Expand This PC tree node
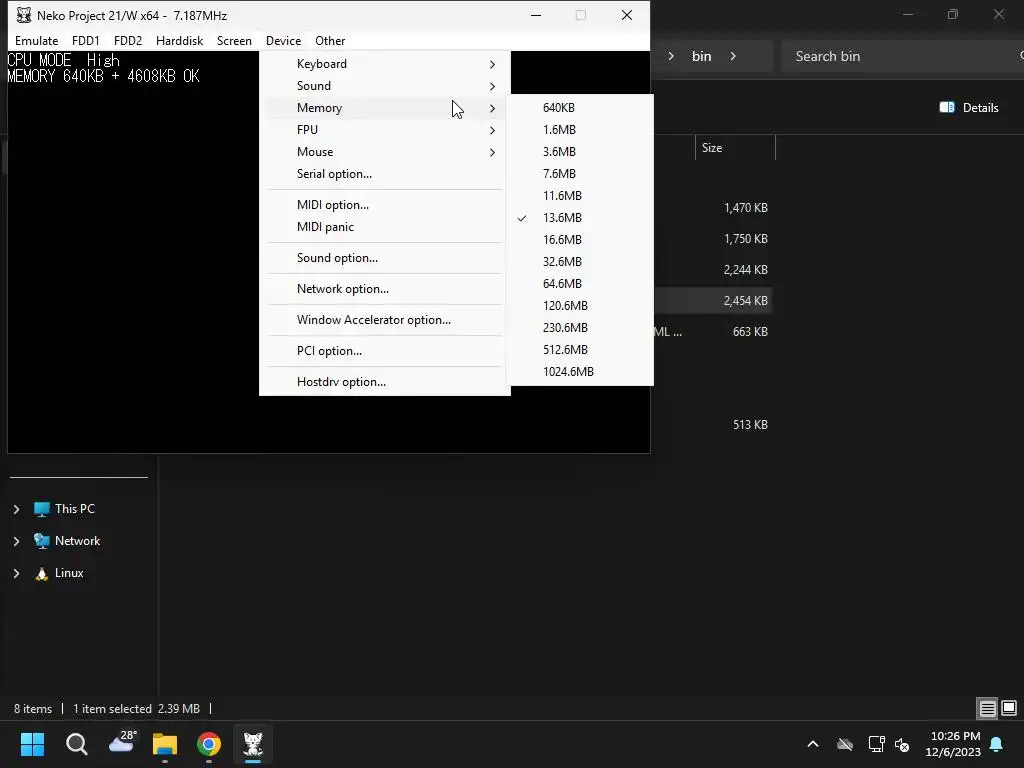 point(16,509)
